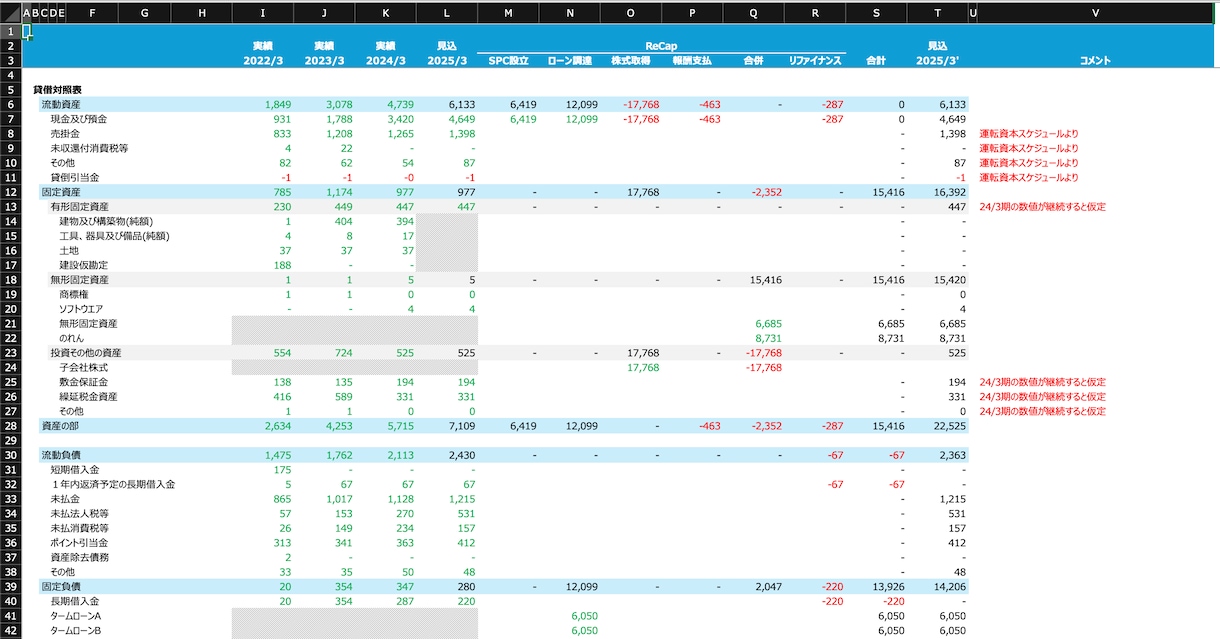Click the 6,685 value in column Q

point(768,324)
